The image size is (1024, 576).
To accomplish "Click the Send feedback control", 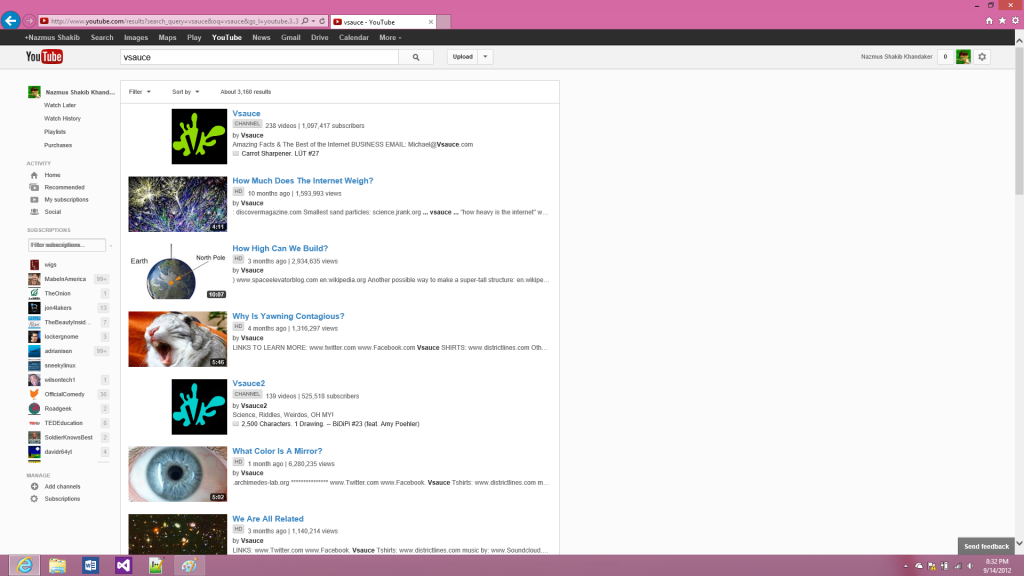I will [986, 546].
